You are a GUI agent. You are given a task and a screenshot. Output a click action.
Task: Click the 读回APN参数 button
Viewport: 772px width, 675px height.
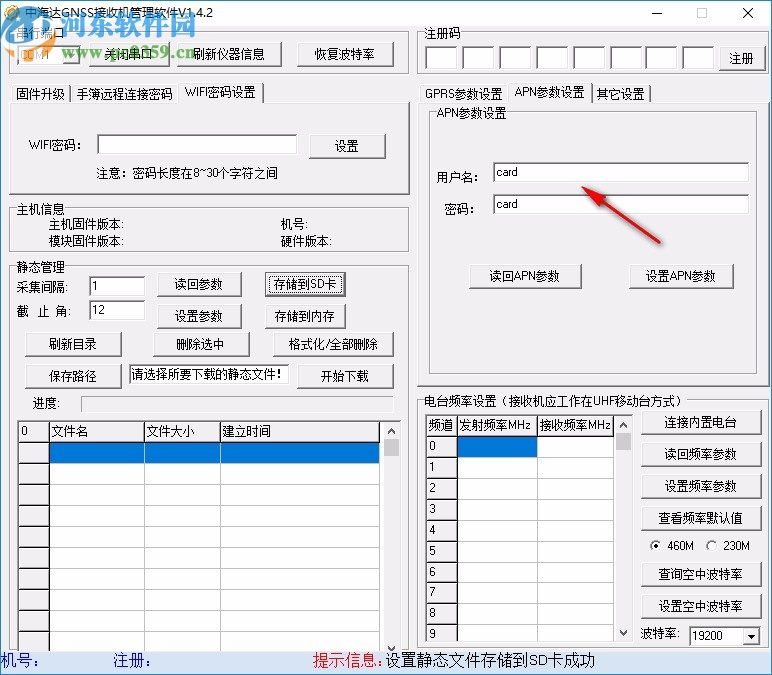click(525, 276)
